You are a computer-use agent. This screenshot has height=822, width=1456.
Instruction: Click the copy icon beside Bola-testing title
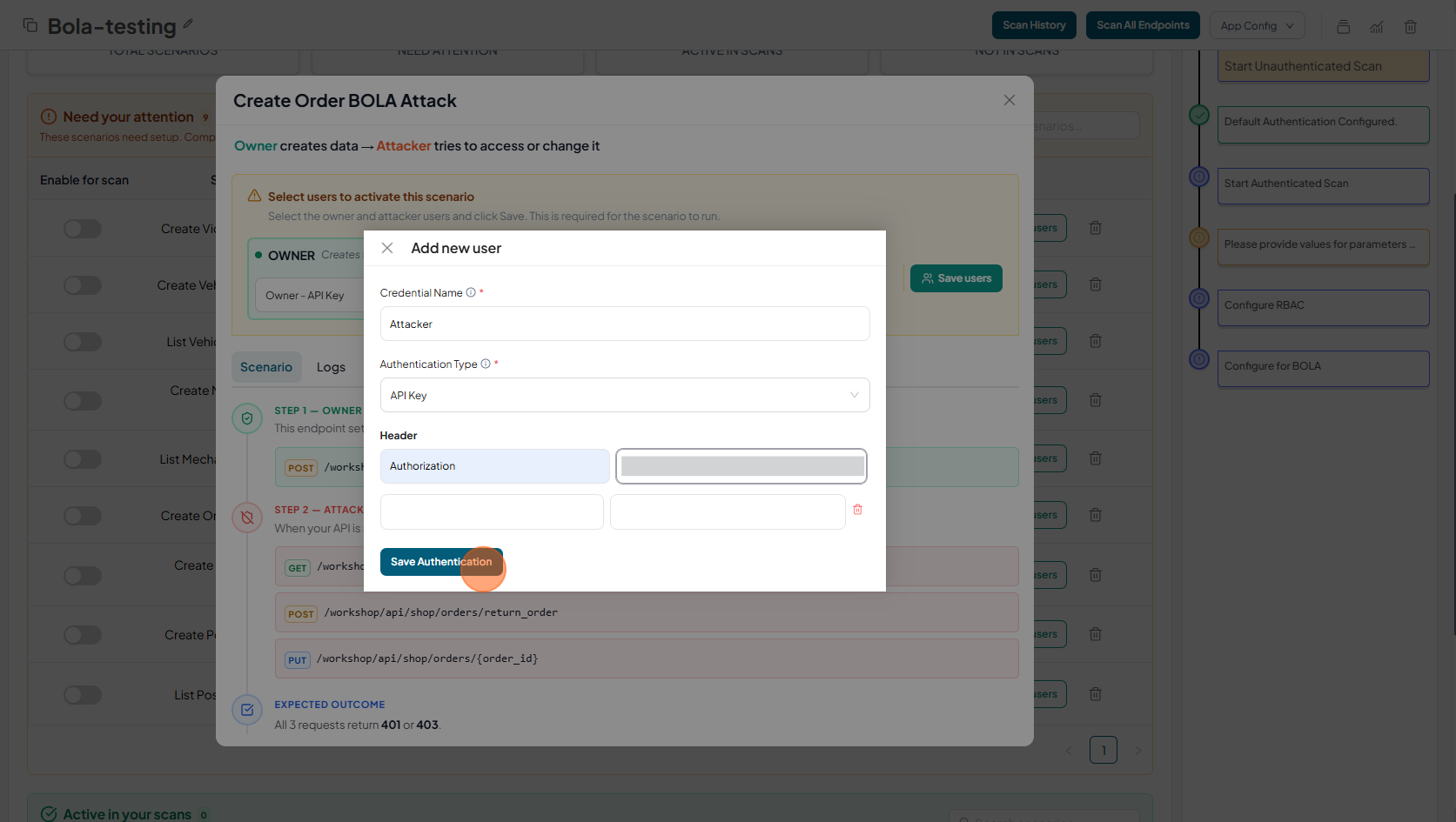tap(30, 25)
